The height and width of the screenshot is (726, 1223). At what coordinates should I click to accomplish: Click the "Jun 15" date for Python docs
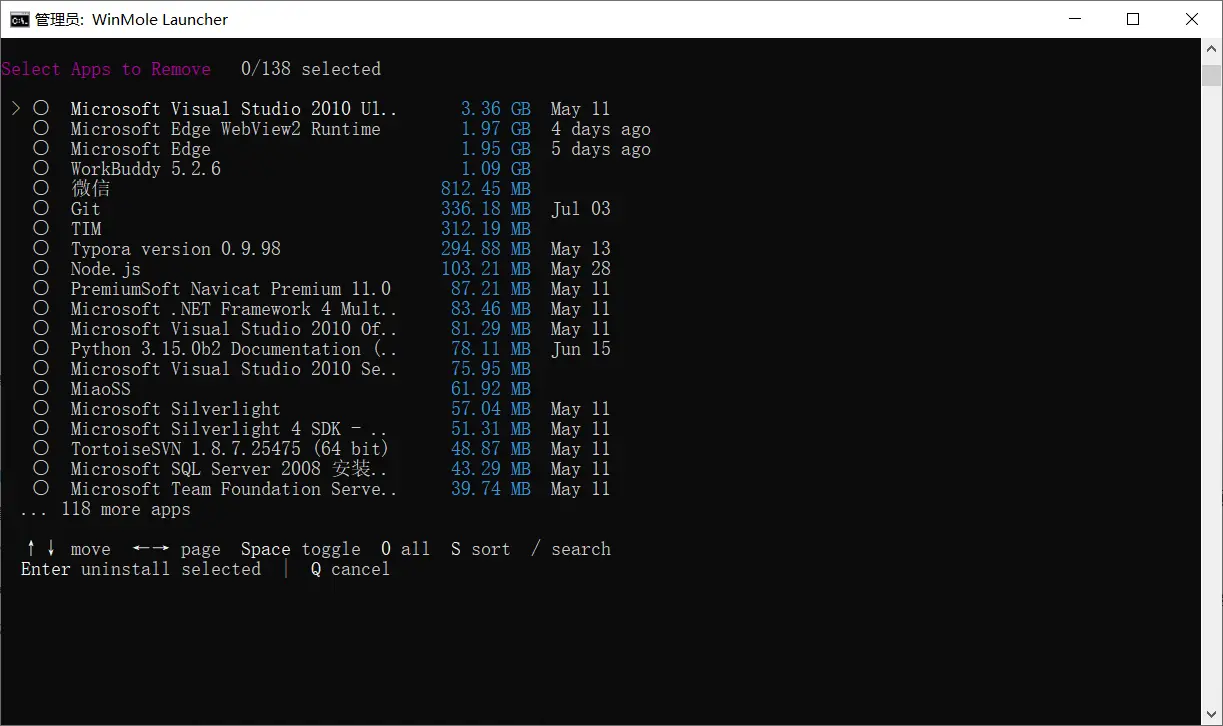[x=581, y=349]
